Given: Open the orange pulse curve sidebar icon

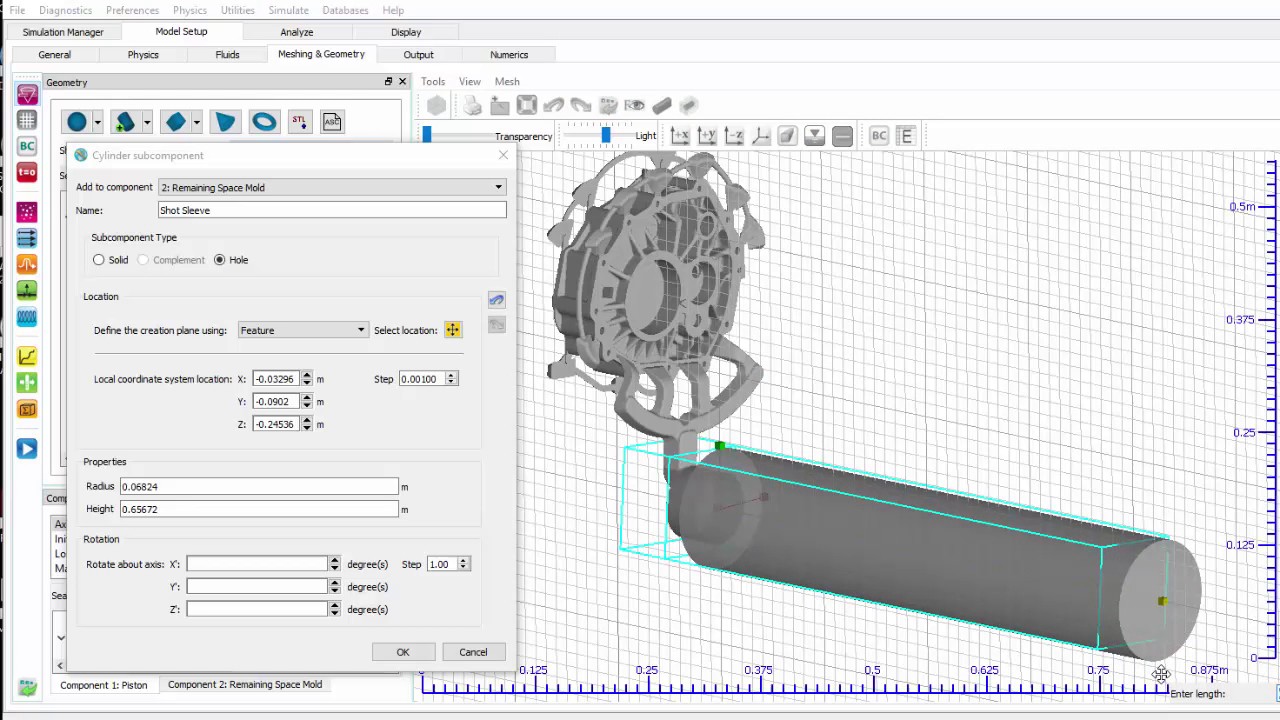Looking at the screenshot, I should 27,264.
